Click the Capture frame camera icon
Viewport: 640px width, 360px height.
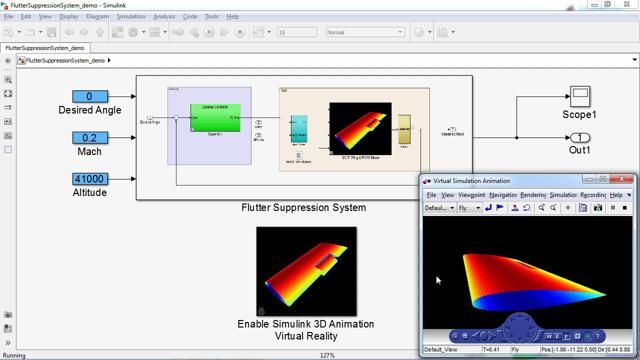pos(598,208)
